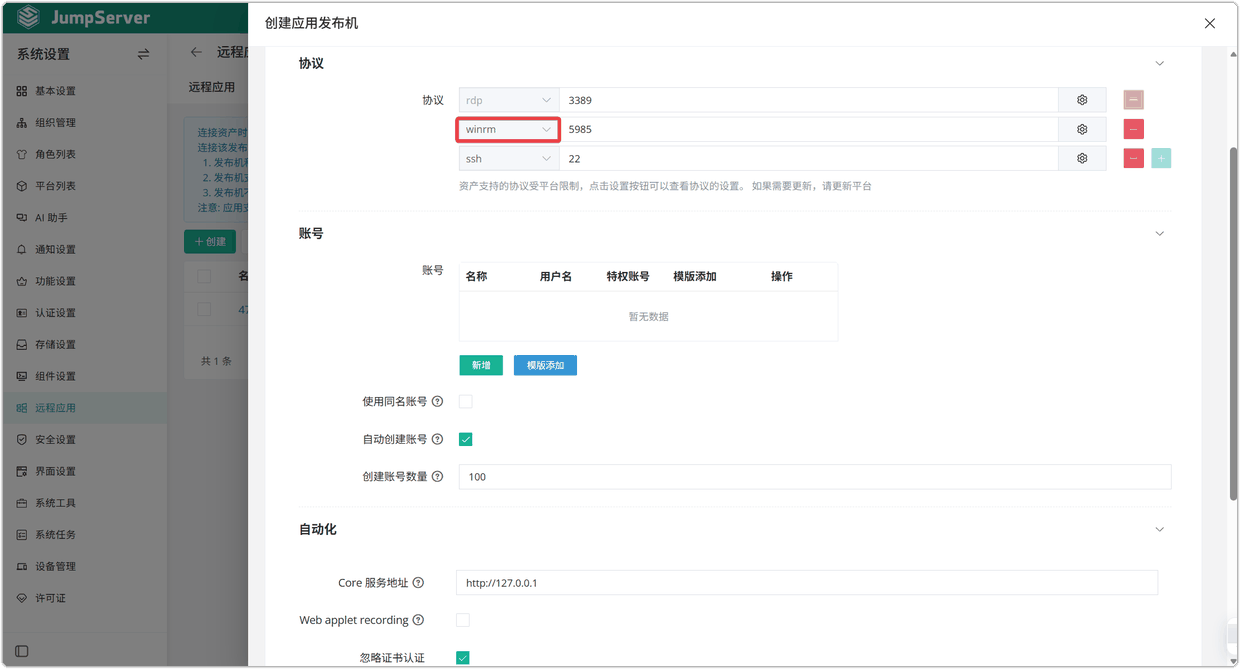Click the dialog vertical scrollbar
Screen dimensions: 1240x669
click(1233, 322)
